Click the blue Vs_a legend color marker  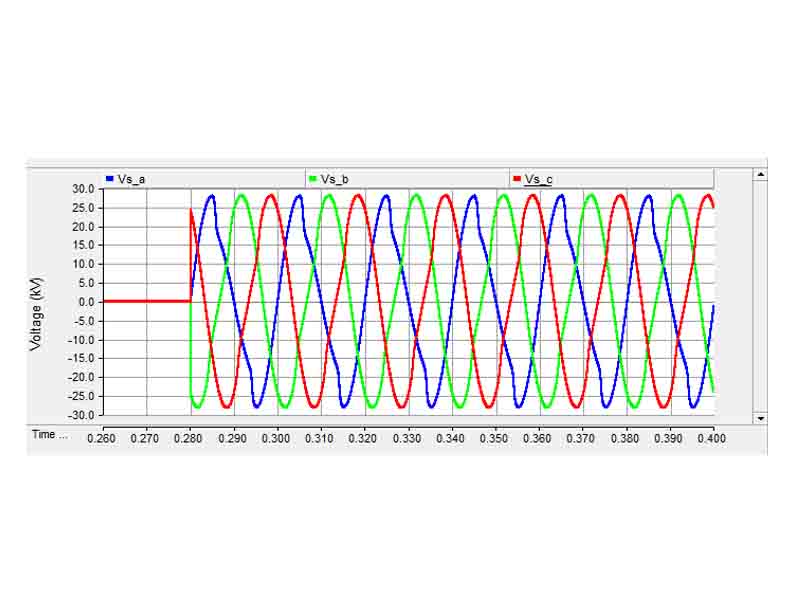[x=110, y=178]
